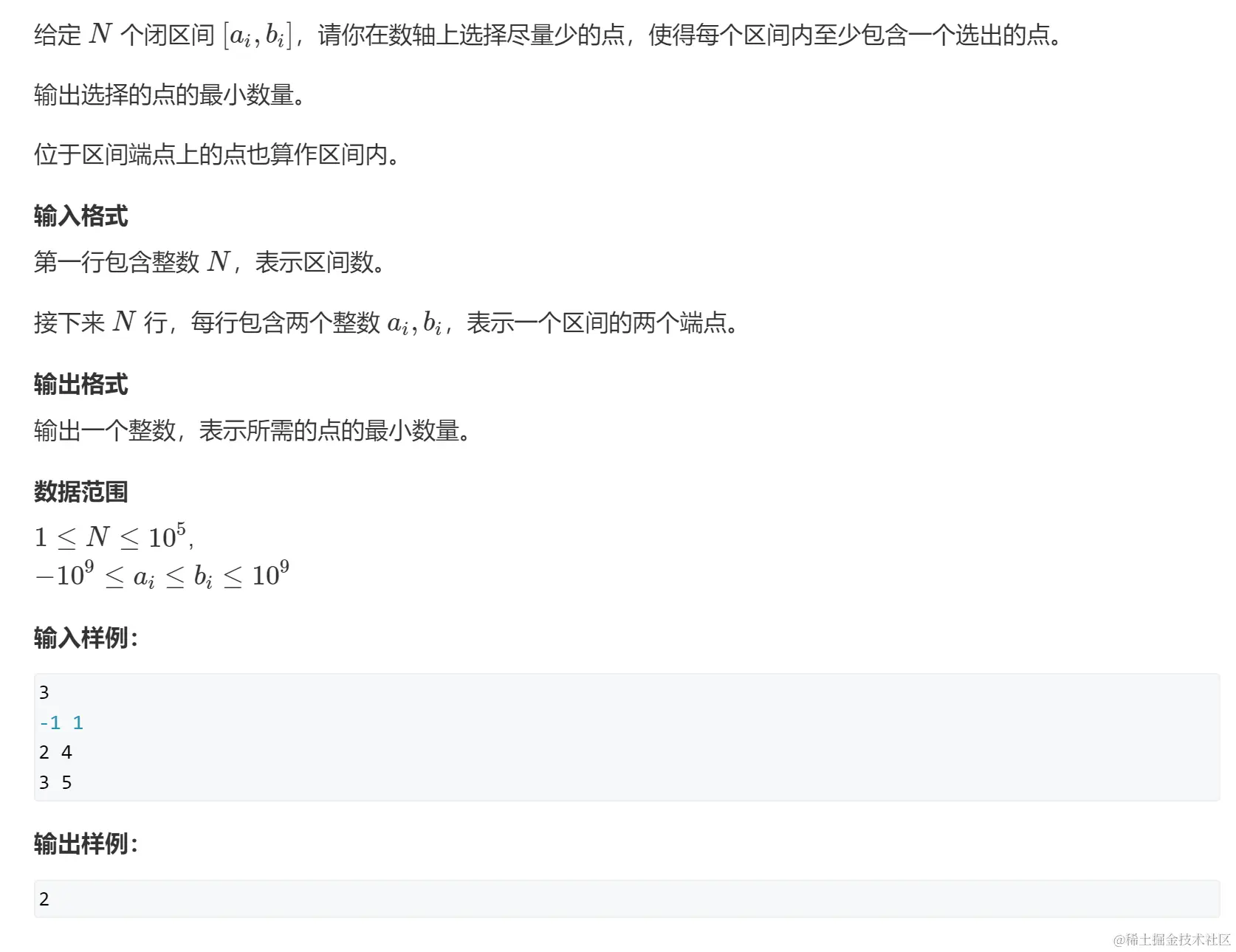Image resolution: width=1236 pixels, height=952 pixels.
Task: Click the 输出选择的点的最小数量 sentence
Action: click(169, 95)
